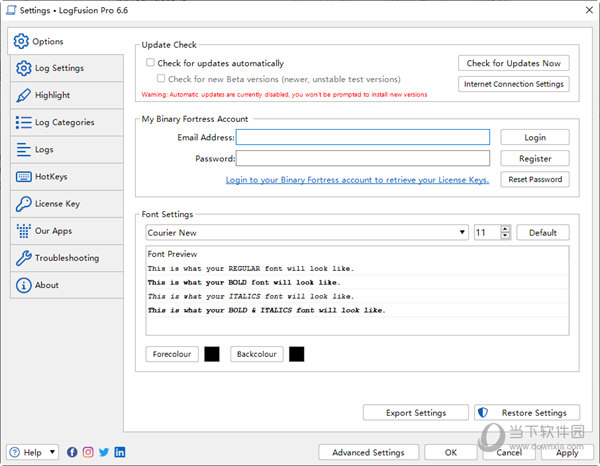Click the Help question mark icon
The height and width of the screenshot is (466, 600).
coord(15,453)
